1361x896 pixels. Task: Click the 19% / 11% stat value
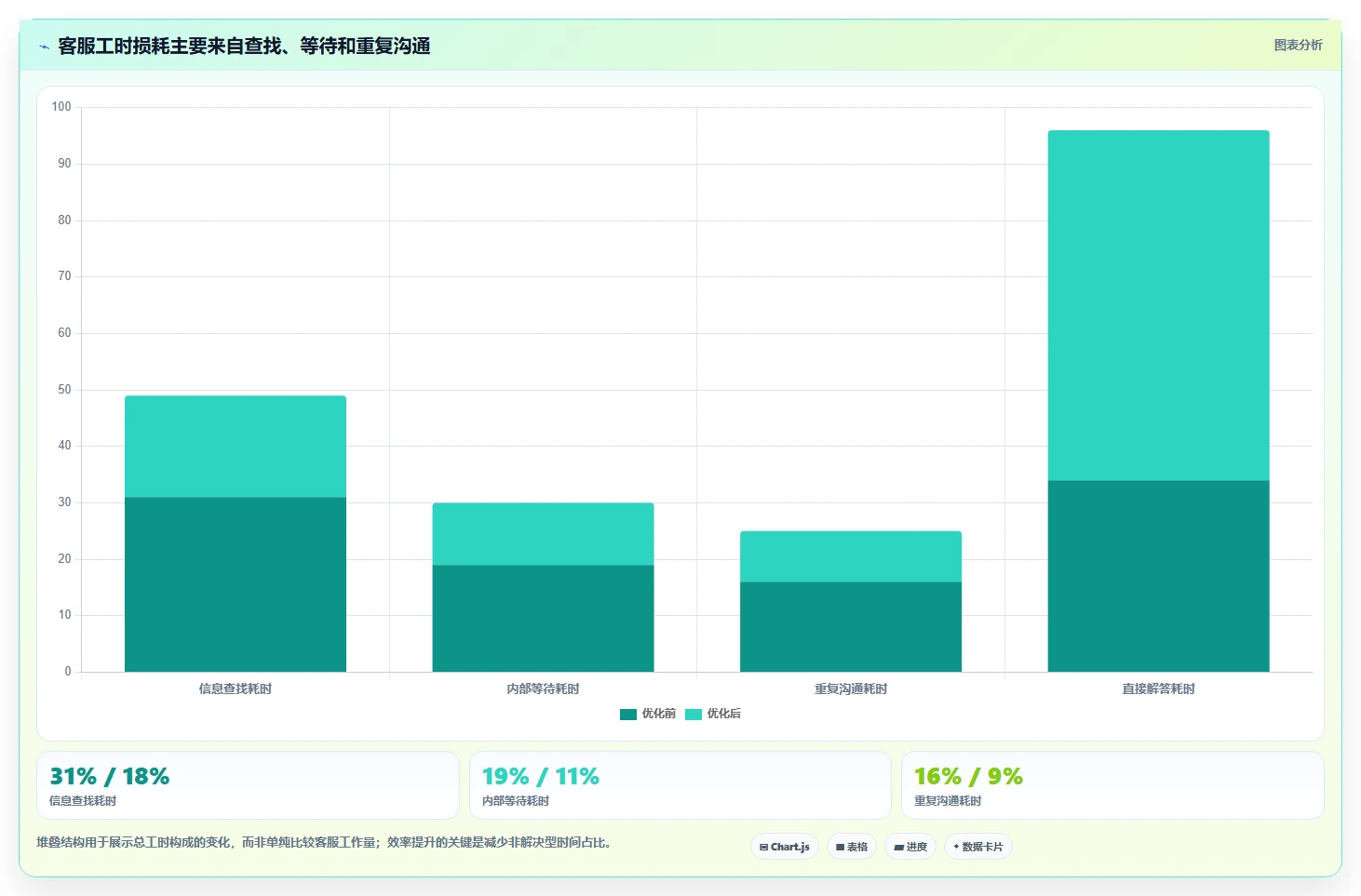pyautogui.click(x=541, y=777)
